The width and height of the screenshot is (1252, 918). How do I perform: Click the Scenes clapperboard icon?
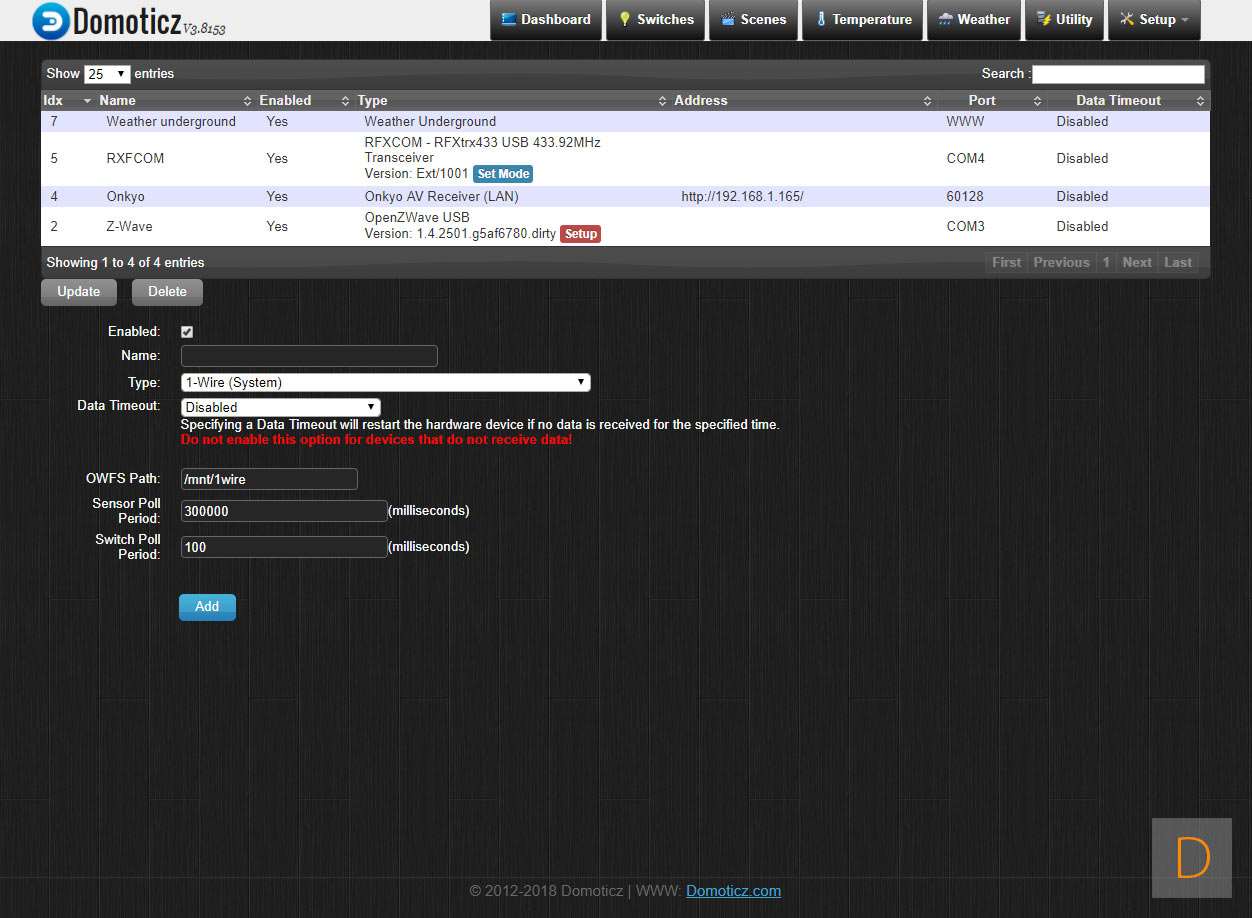pos(728,20)
